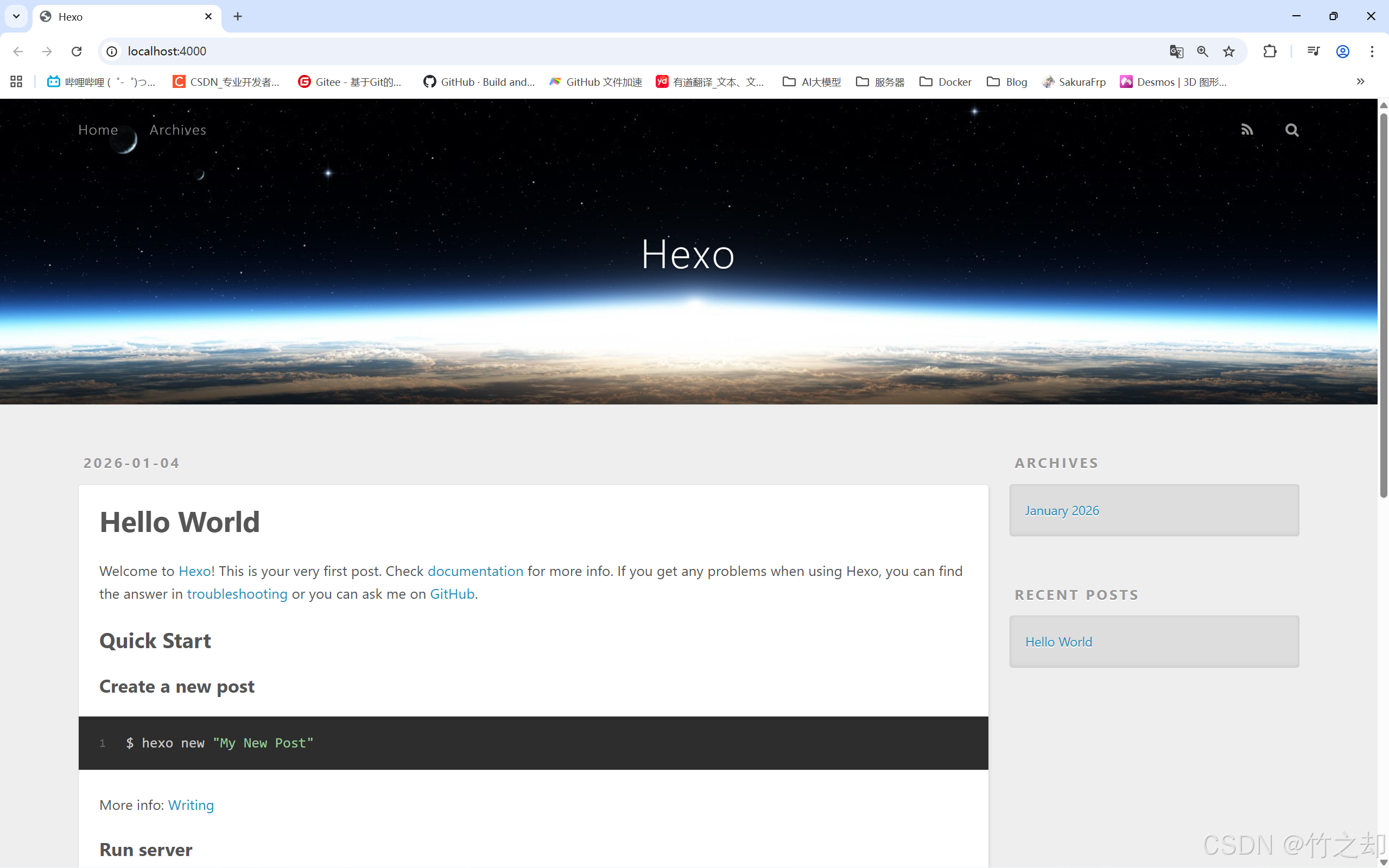Go to the Archives nav item
The width and height of the screenshot is (1389, 868).
pyautogui.click(x=178, y=130)
